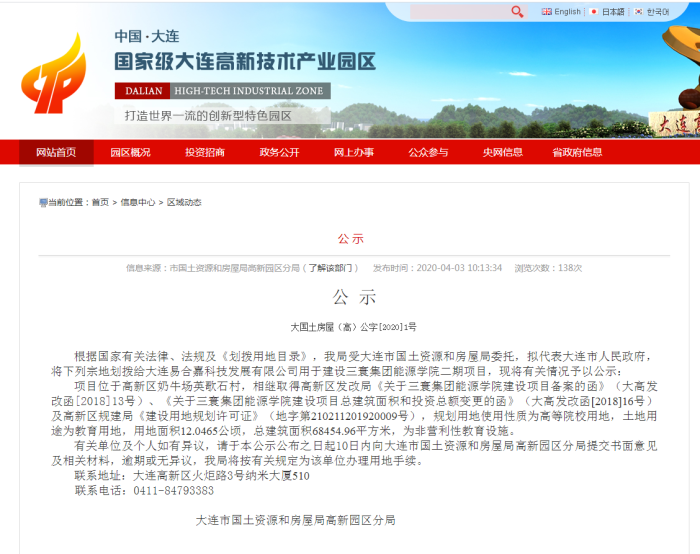Open the 央网信息 menu item
The height and width of the screenshot is (554, 700).
point(503,152)
